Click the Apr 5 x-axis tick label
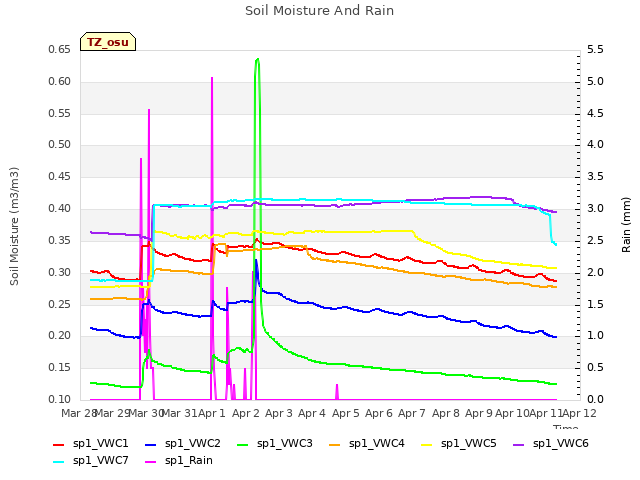Image resolution: width=640 pixels, height=480 pixels. pyautogui.click(x=345, y=413)
